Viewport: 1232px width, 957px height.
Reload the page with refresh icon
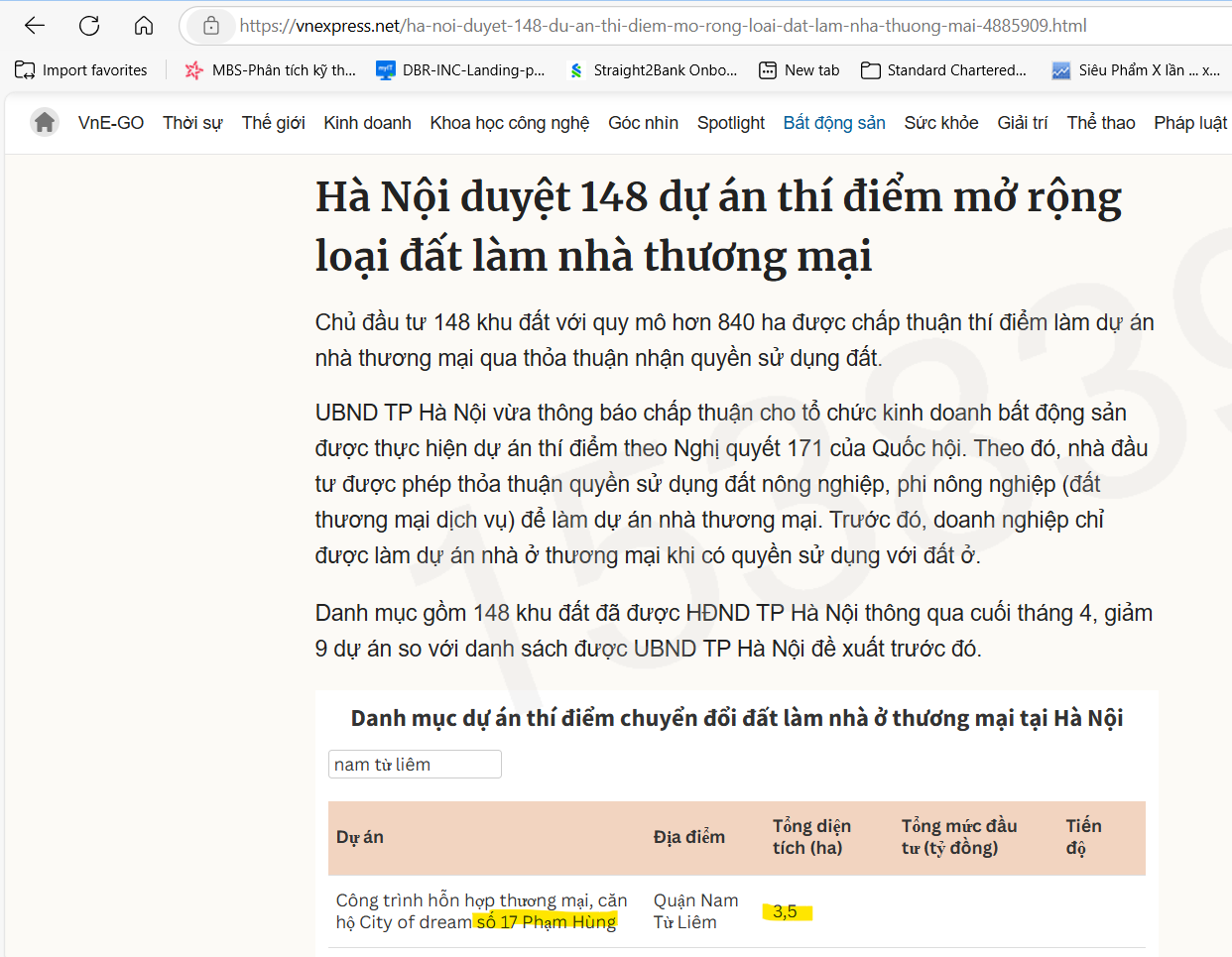pyautogui.click(x=89, y=26)
